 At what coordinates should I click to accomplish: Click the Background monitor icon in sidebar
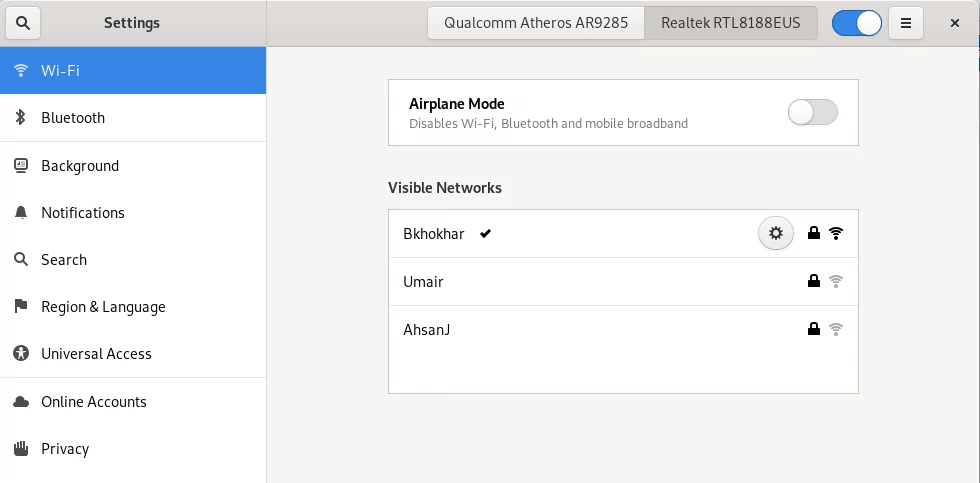tap(21, 166)
